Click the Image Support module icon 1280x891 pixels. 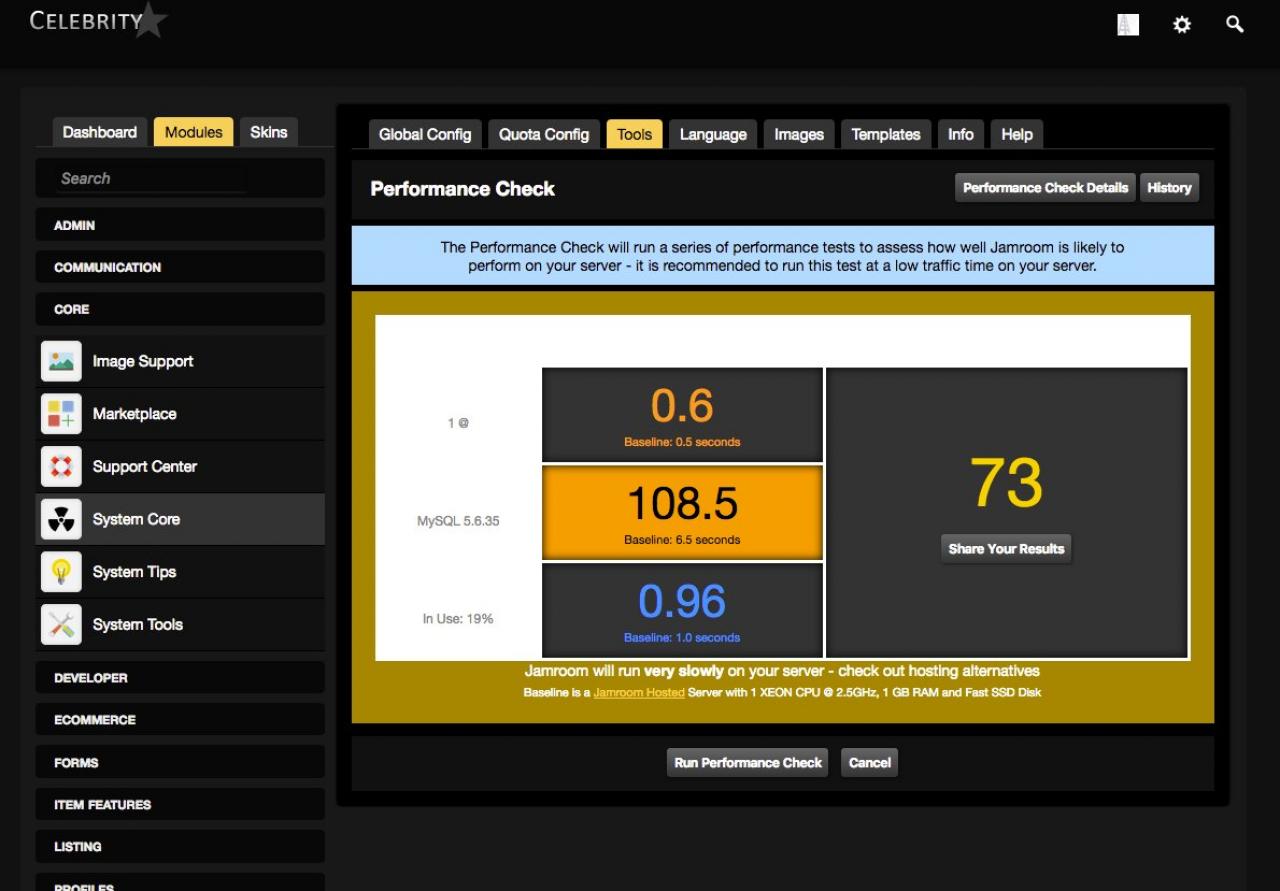coord(61,361)
